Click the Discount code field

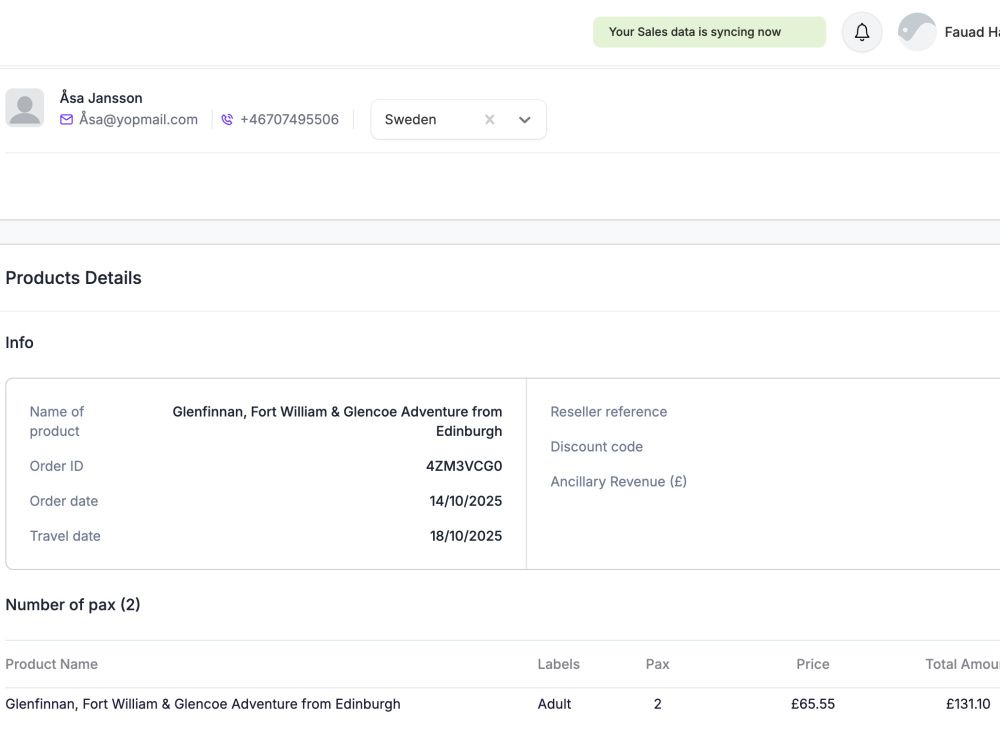click(596, 447)
